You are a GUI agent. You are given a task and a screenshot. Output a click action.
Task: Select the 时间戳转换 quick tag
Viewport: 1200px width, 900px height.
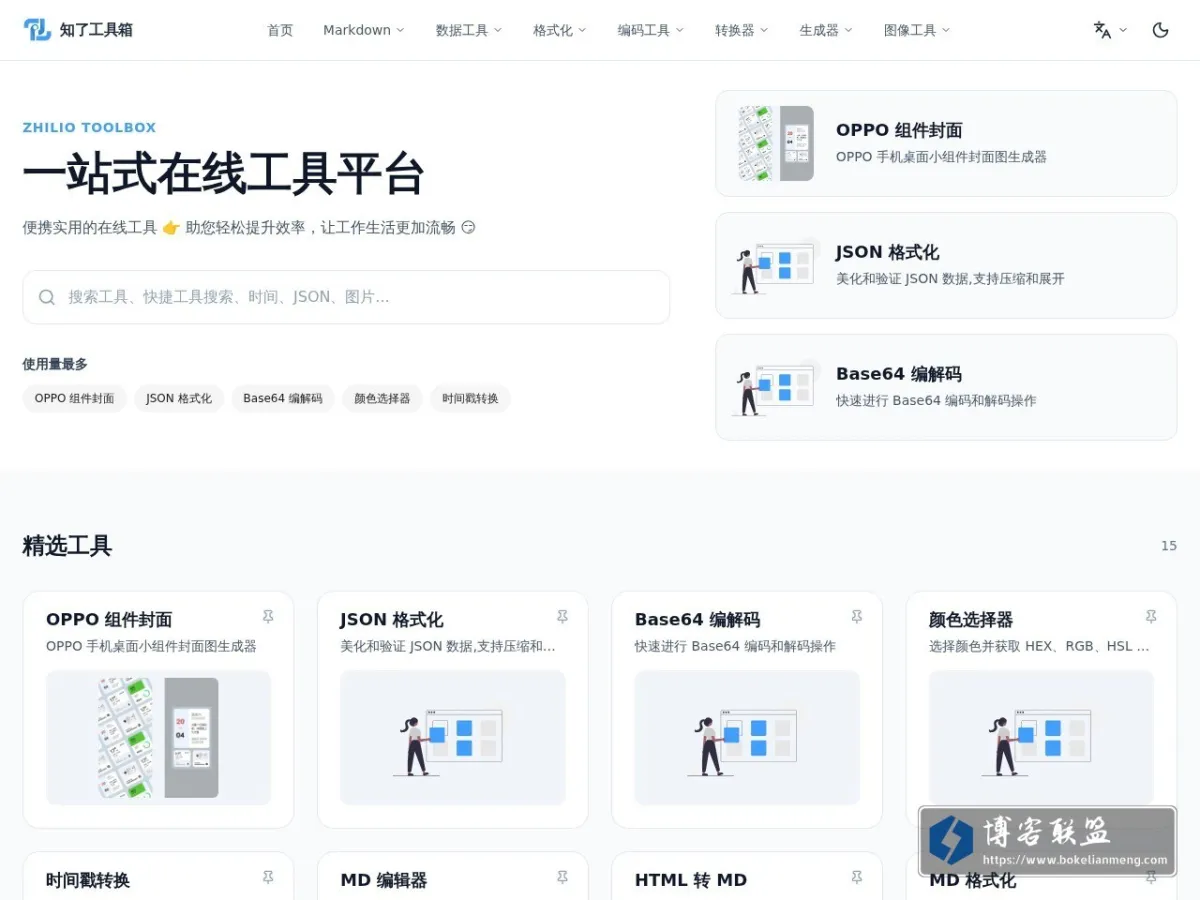470,398
